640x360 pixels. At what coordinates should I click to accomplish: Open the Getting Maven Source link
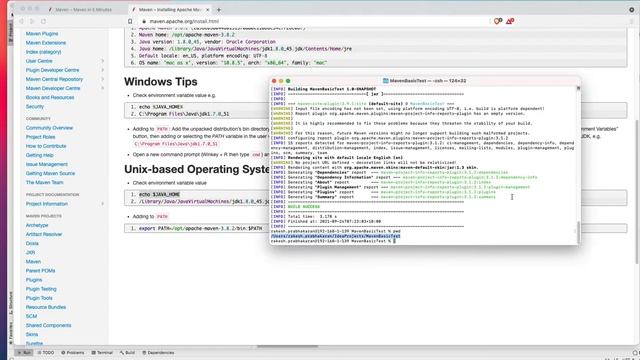pyautogui.click(x=50, y=173)
